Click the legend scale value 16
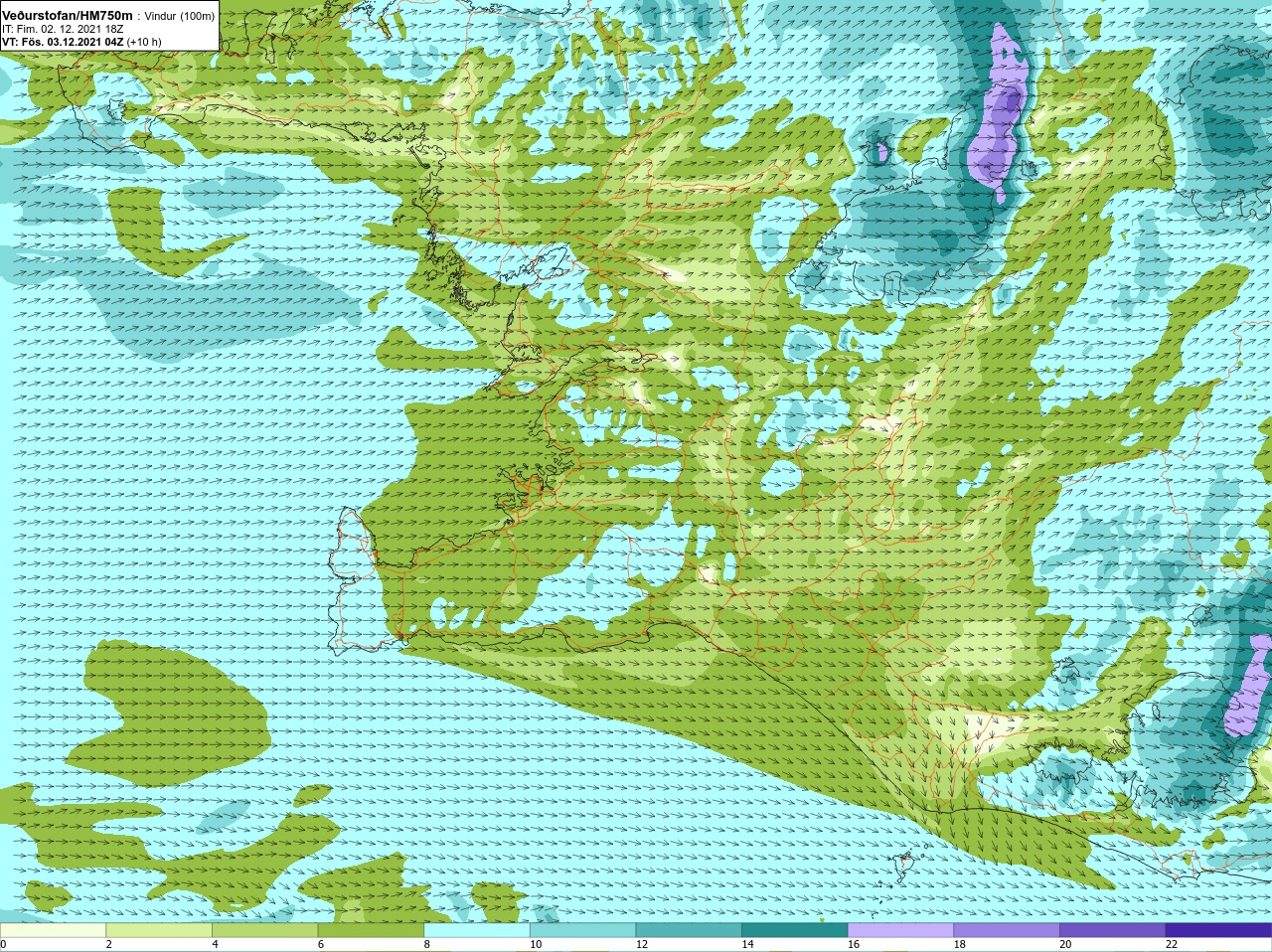Viewport: 1272px width, 952px height. pyautogui.click(x=854, y=944)
